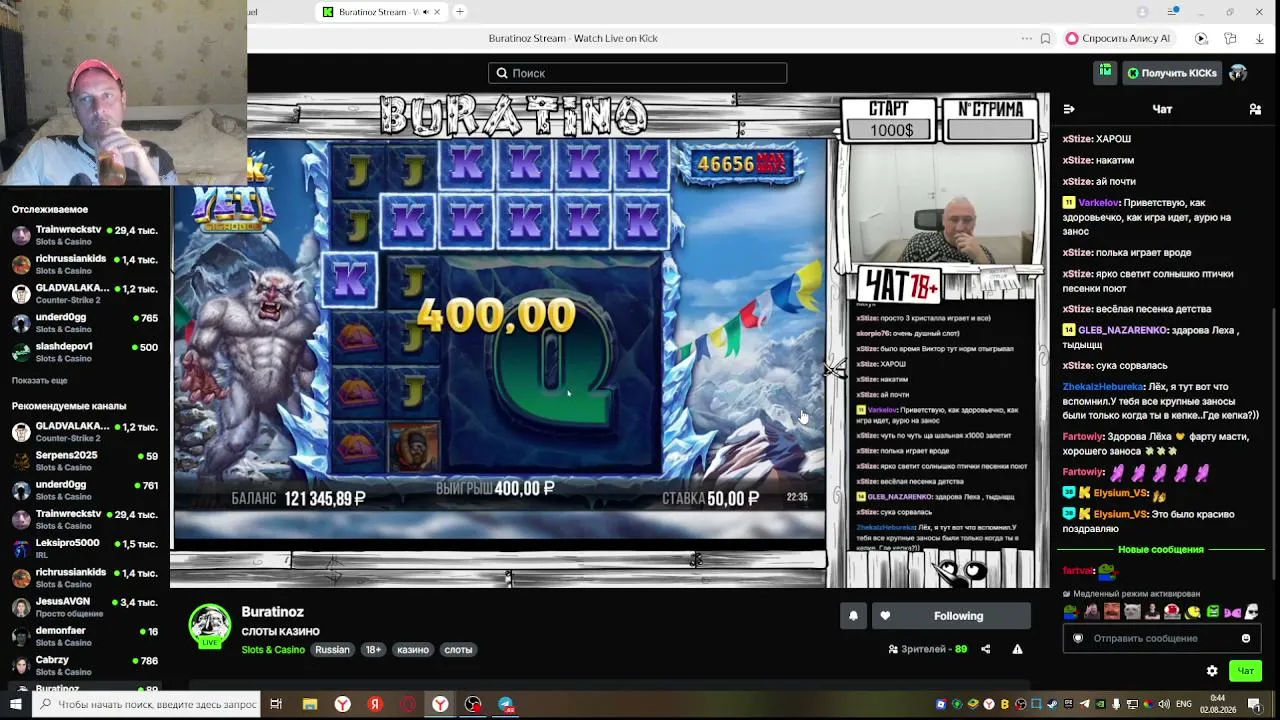Select the слоты tag
Screen dimensions: 1280x720
click(458, 650)
